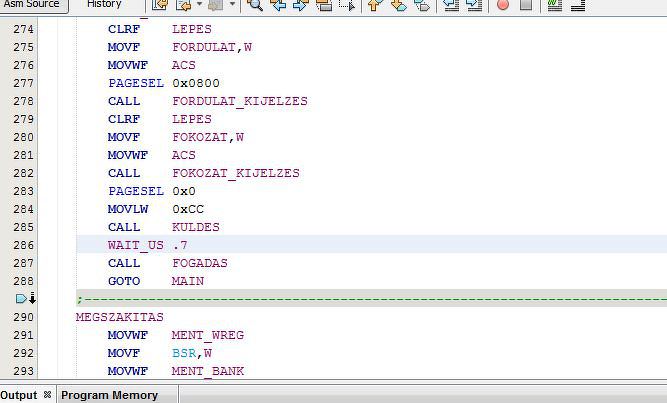Toggle Bookmark toolbar icon

tap(422, 5)
